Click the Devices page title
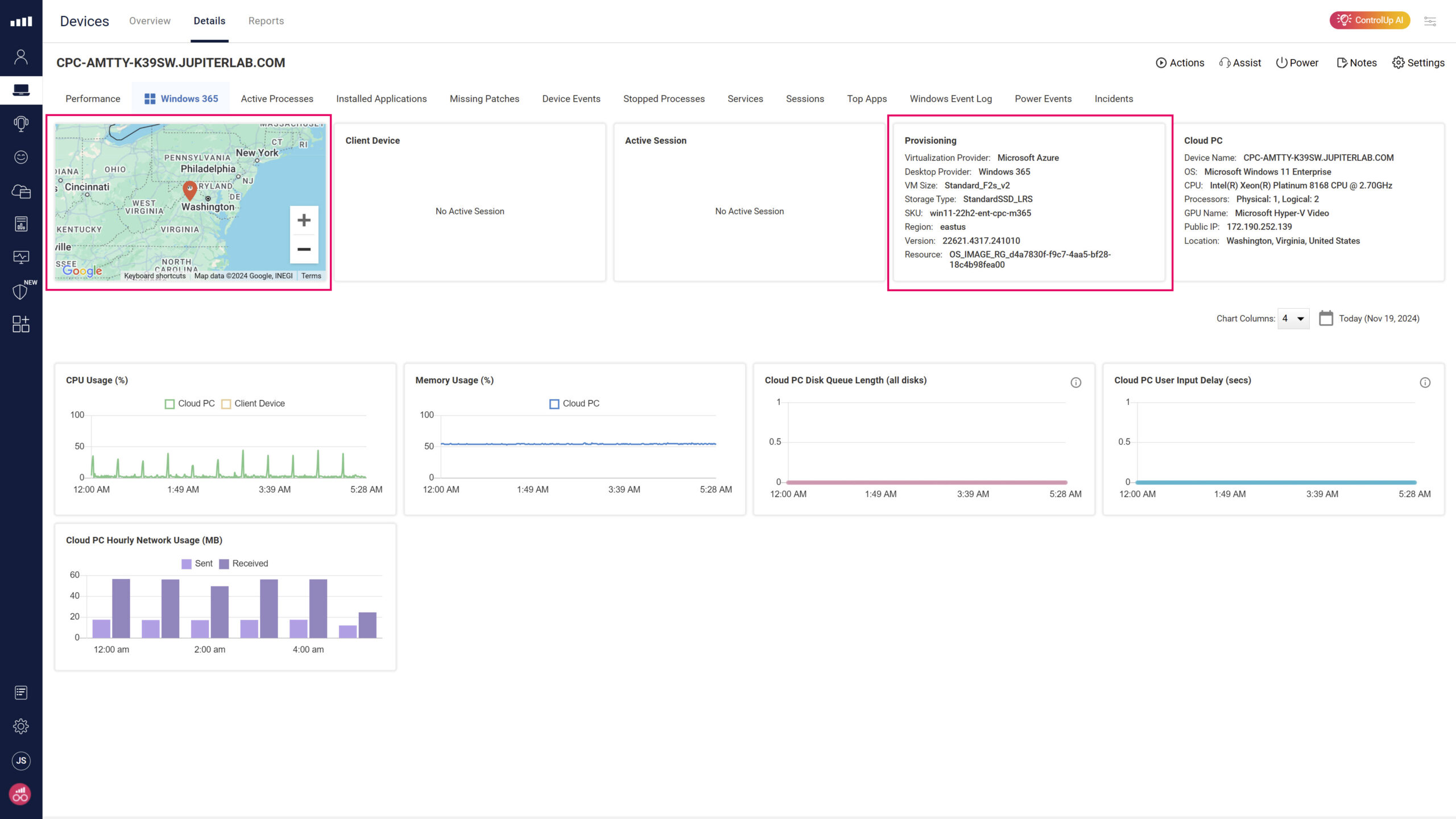This screenshot has height=819, width=1456. click(x=84, y=21)
